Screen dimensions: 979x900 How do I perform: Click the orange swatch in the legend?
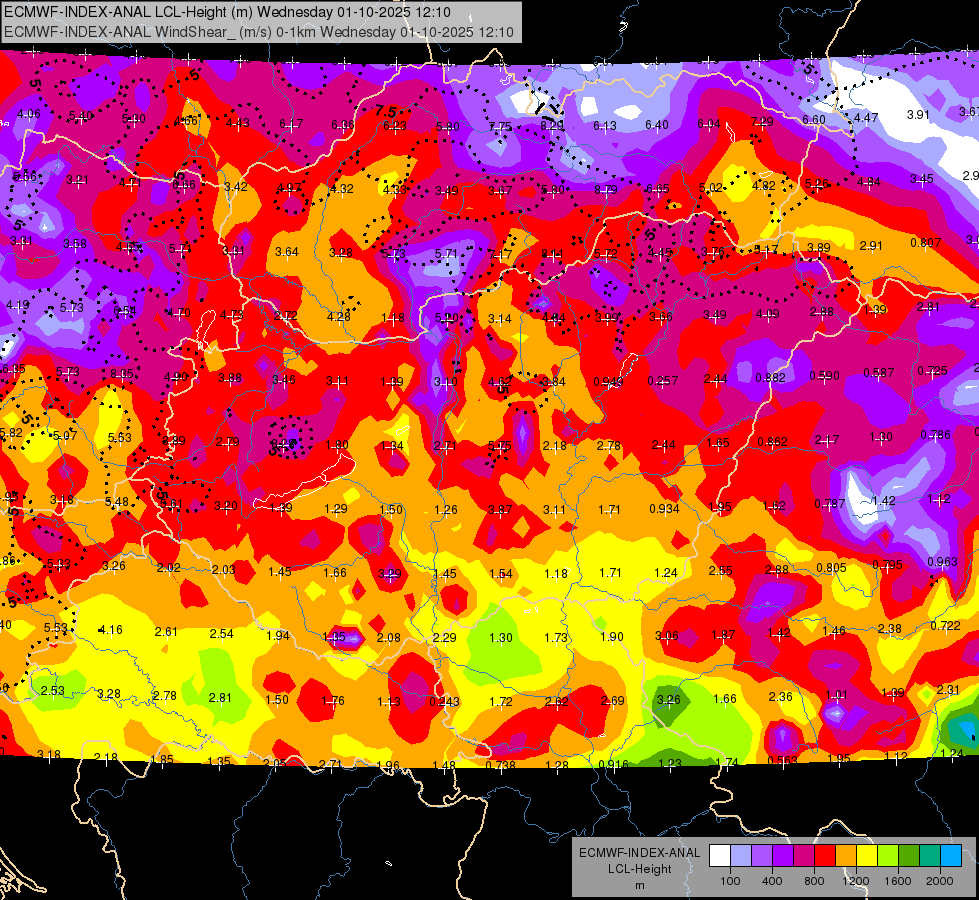point(846,856)
